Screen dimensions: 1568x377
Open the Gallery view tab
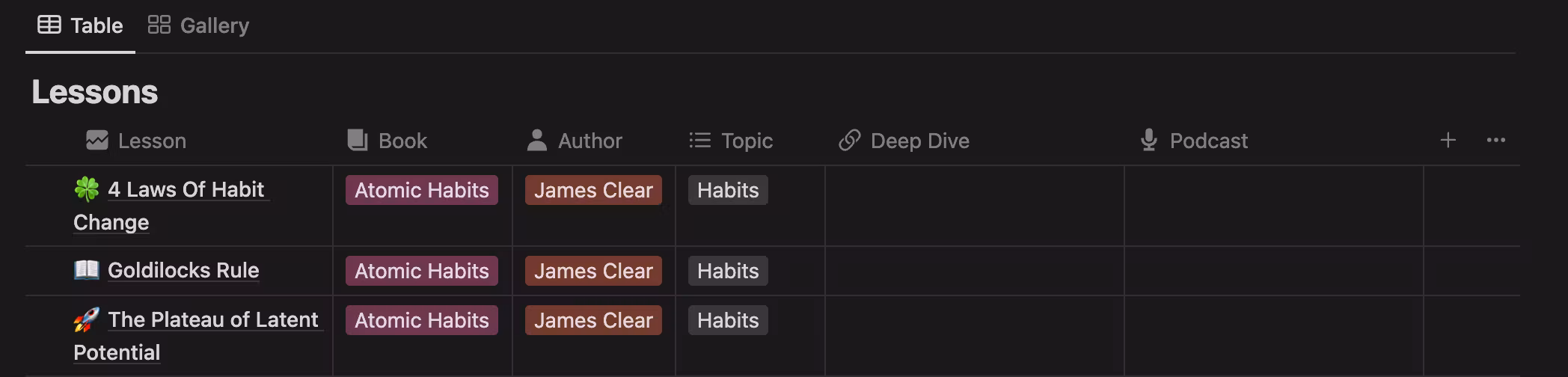(x=199, y=25)
